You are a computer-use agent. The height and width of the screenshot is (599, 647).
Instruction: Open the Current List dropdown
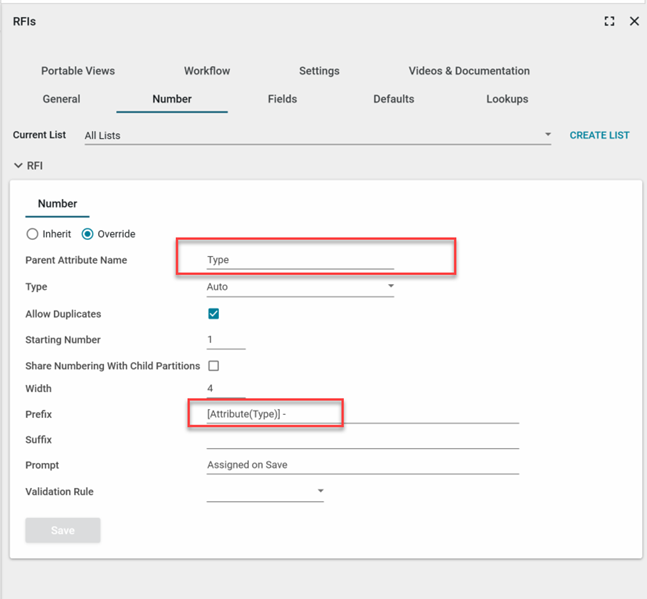click(x=547, y=135)
